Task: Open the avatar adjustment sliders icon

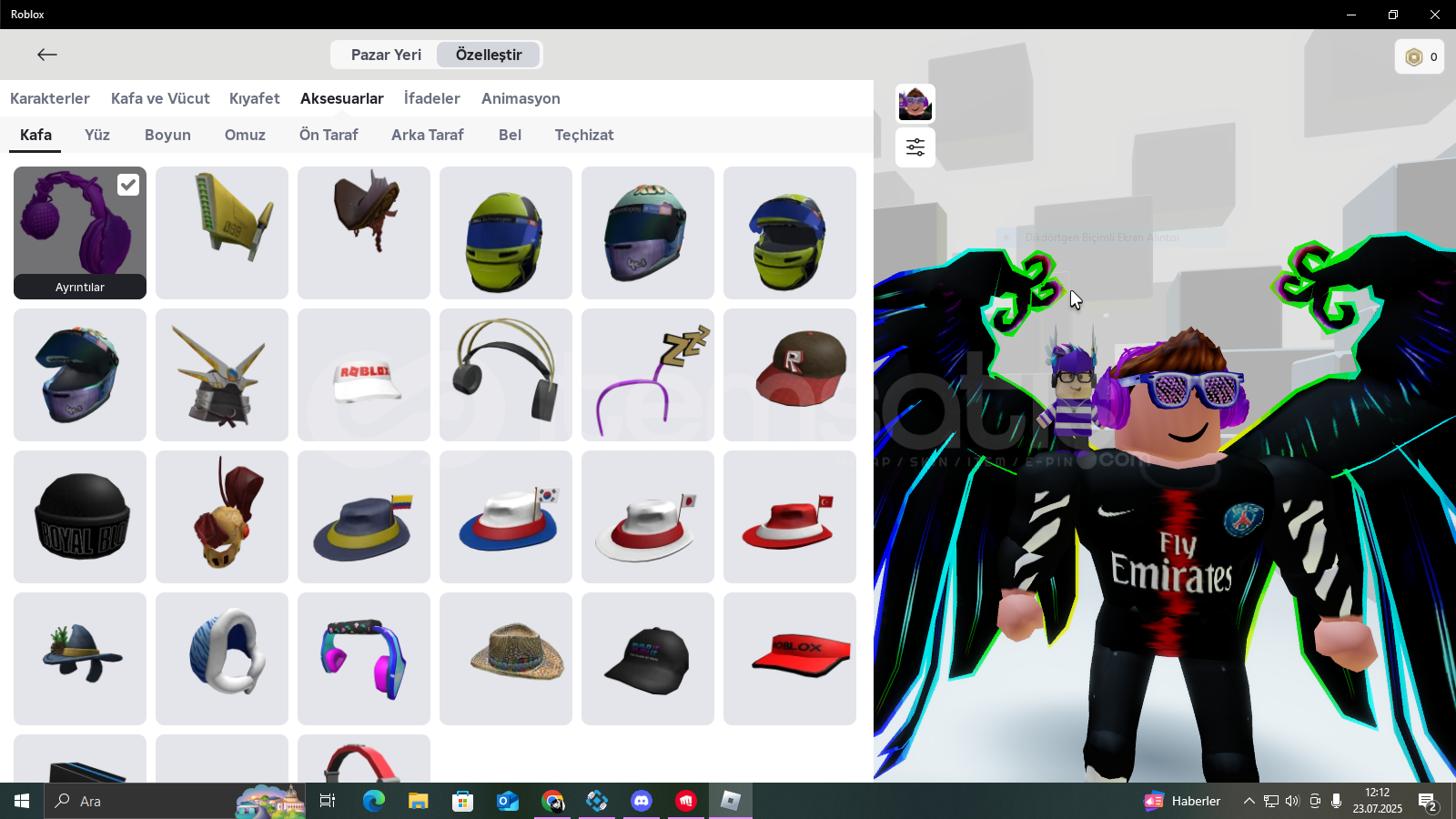Action: [915, 147]
